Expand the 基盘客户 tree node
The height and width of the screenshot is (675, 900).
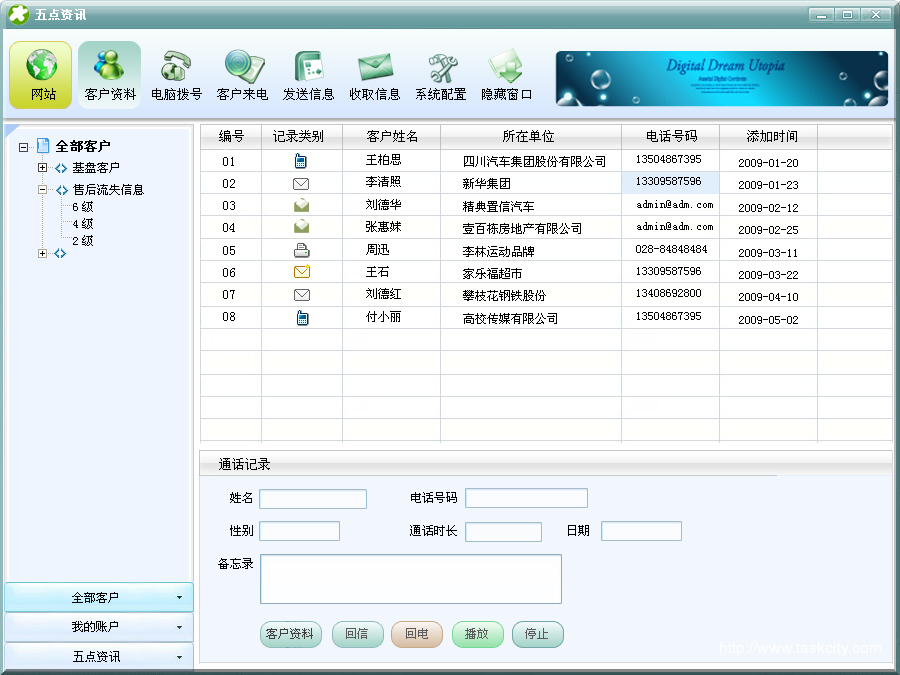click(x=41, y=167)
